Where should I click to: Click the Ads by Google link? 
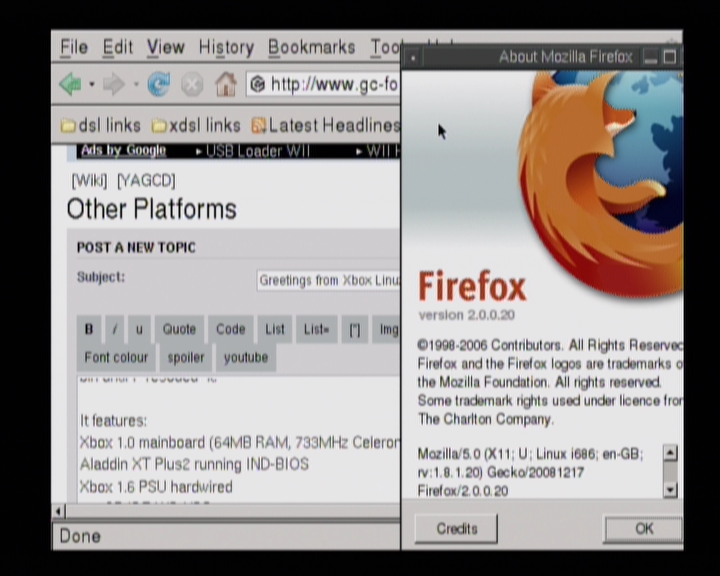click(124, 151)
